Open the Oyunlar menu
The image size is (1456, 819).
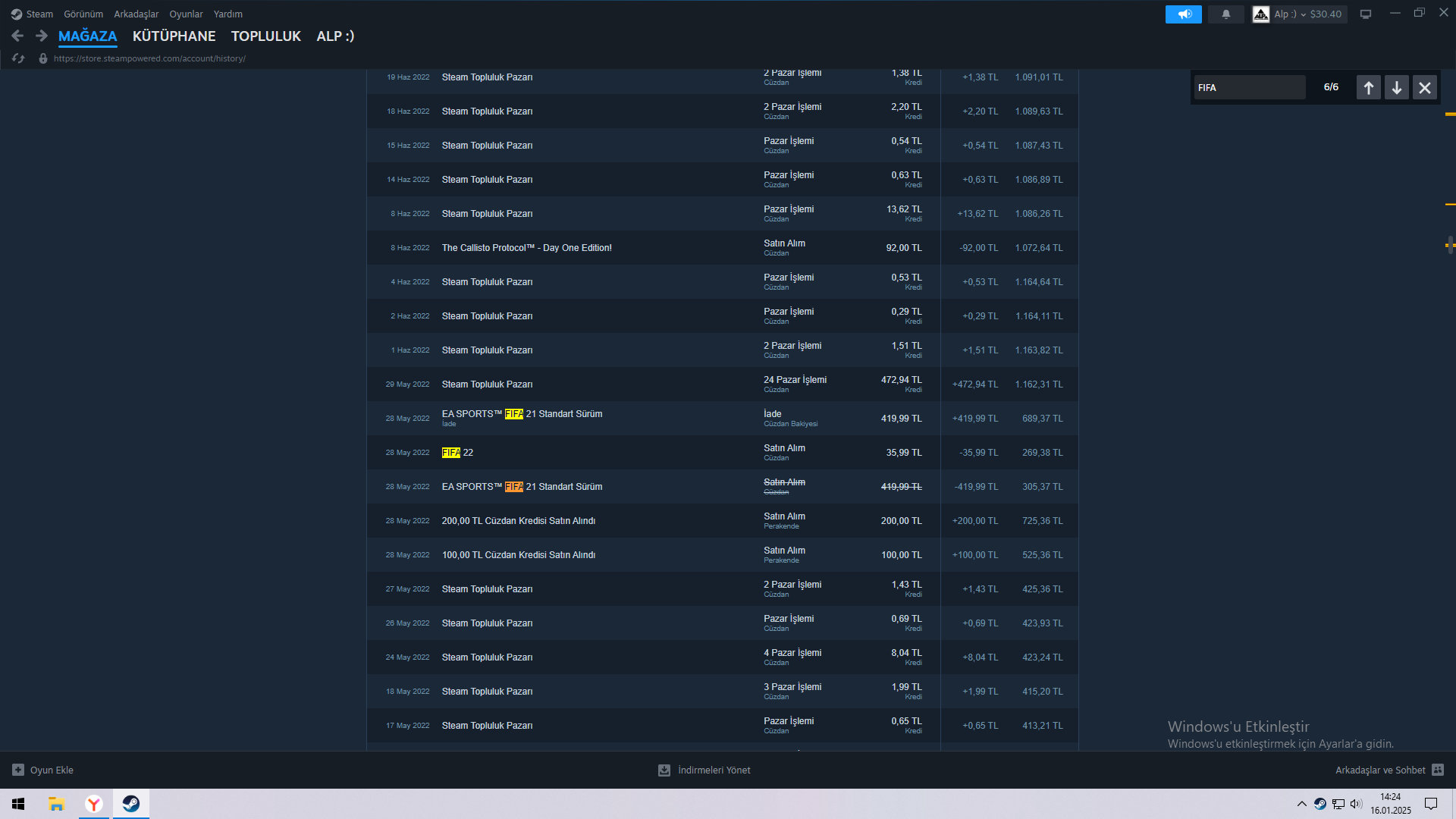tap(186, 14)
